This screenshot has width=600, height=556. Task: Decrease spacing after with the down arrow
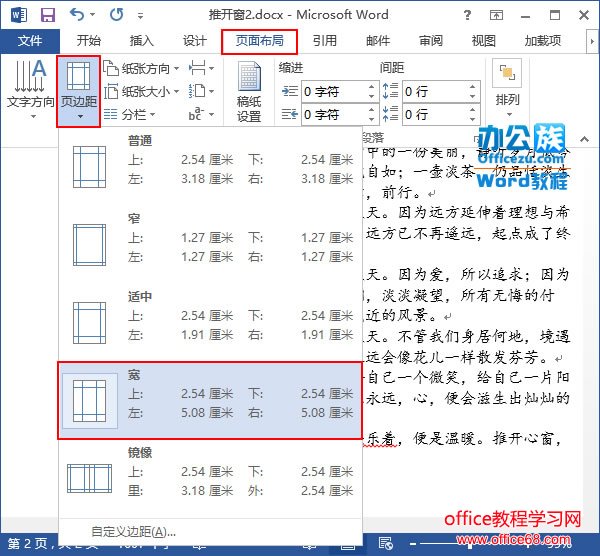[473, 119]
